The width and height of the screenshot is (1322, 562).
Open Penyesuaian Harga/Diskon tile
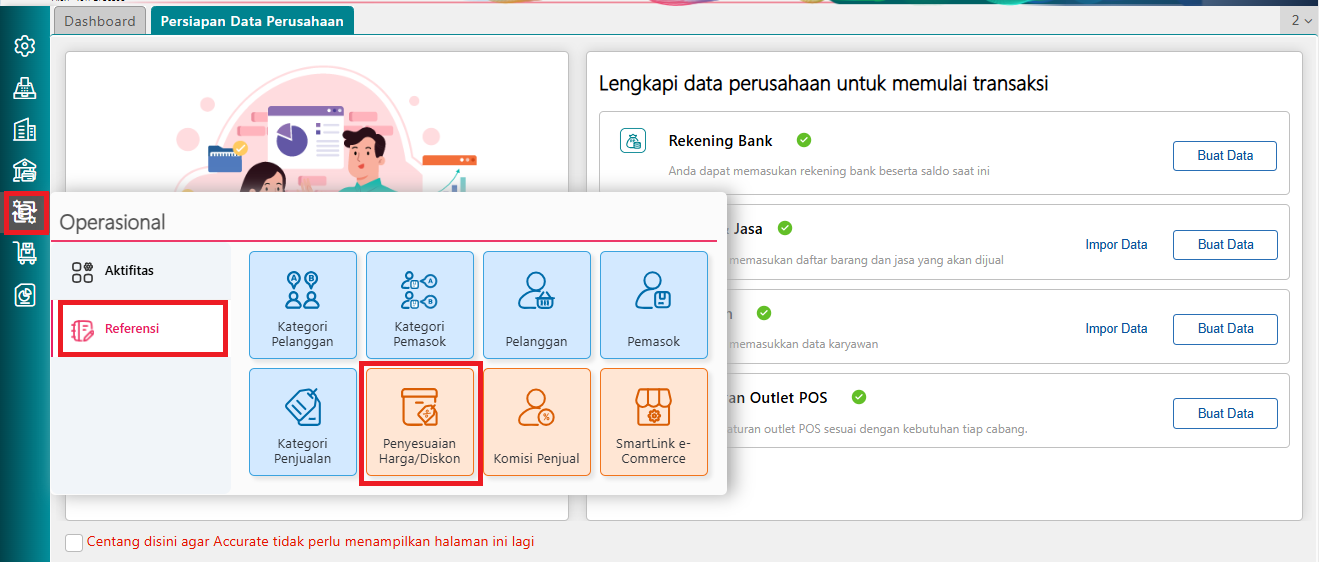(x=420, y=422)
